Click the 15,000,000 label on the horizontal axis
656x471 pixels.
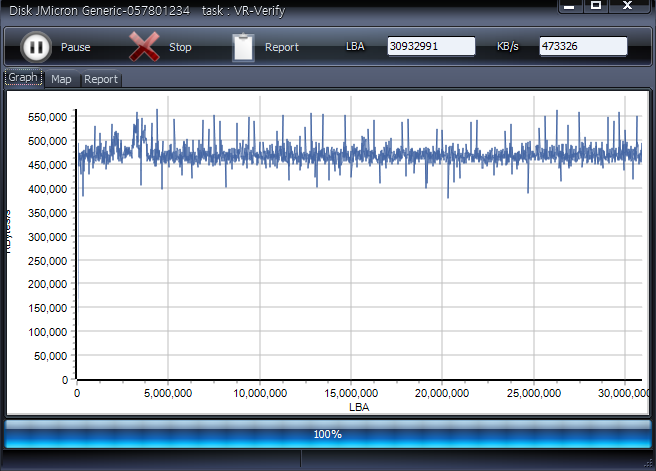click(352, 393)
